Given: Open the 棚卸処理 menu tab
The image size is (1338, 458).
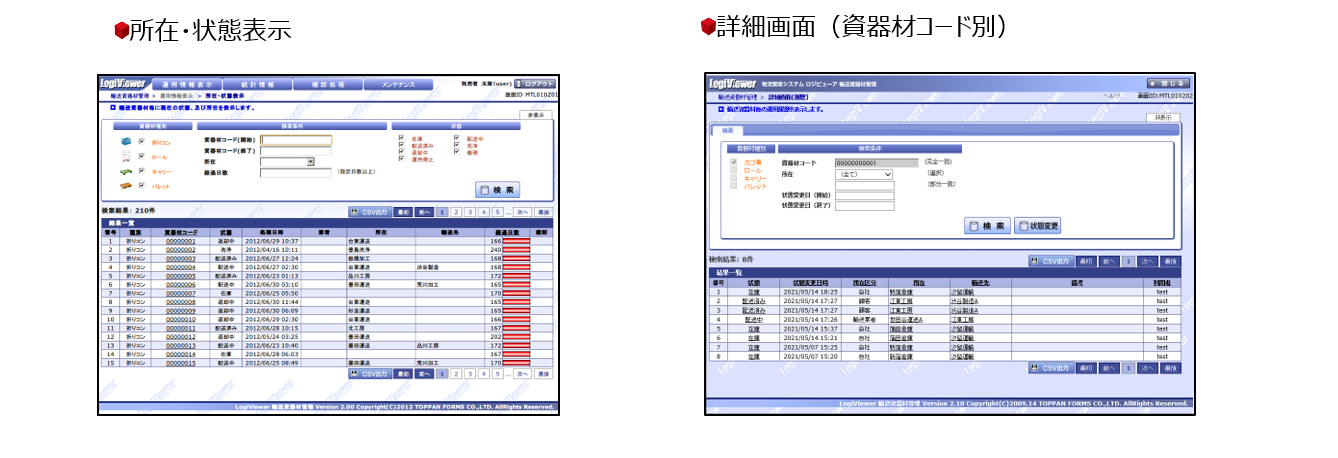Looking at the screenshot, I should click(x=327, y=85).
